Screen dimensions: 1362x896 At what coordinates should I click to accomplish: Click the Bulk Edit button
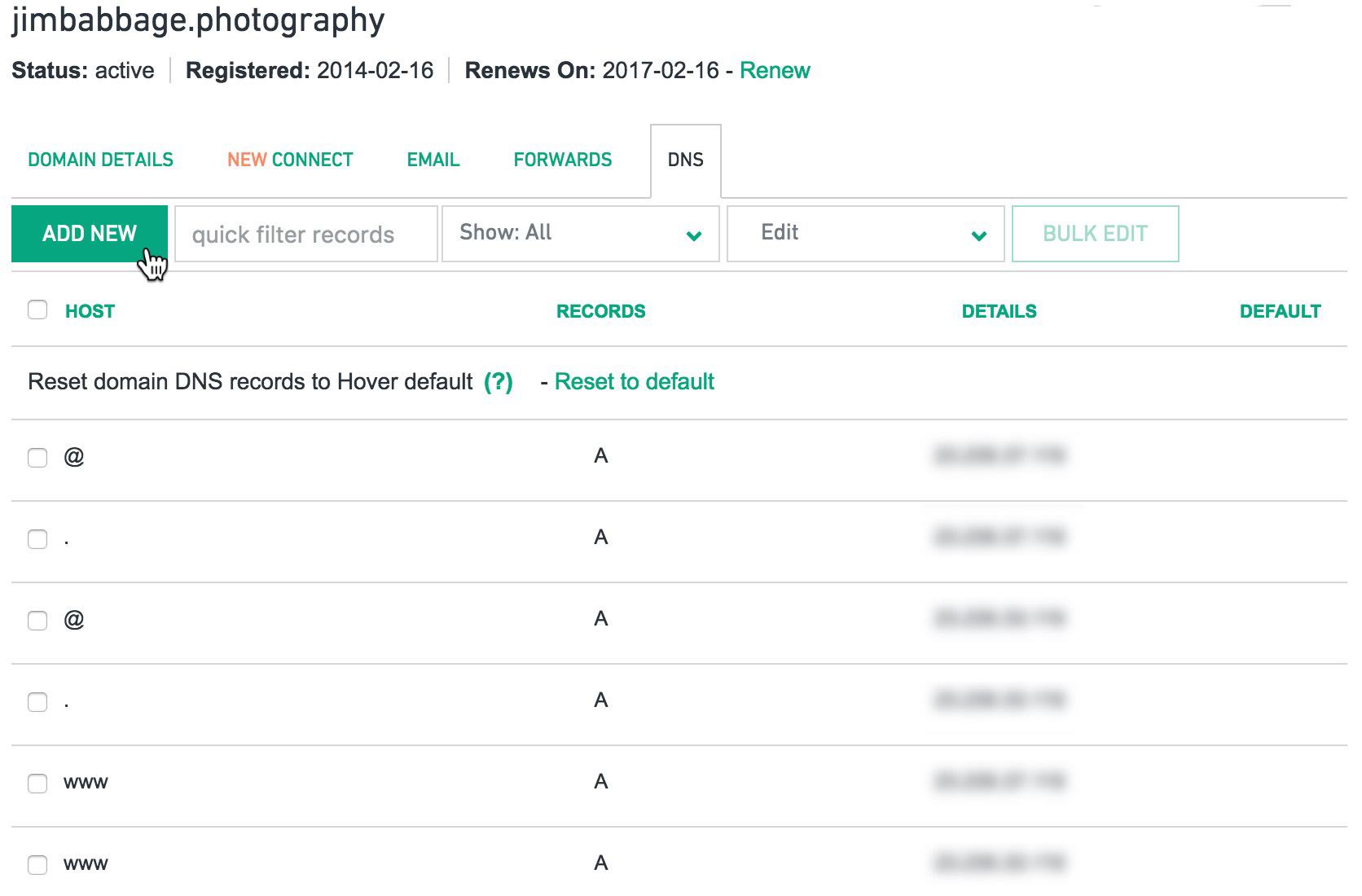(x=1096, y=234)
